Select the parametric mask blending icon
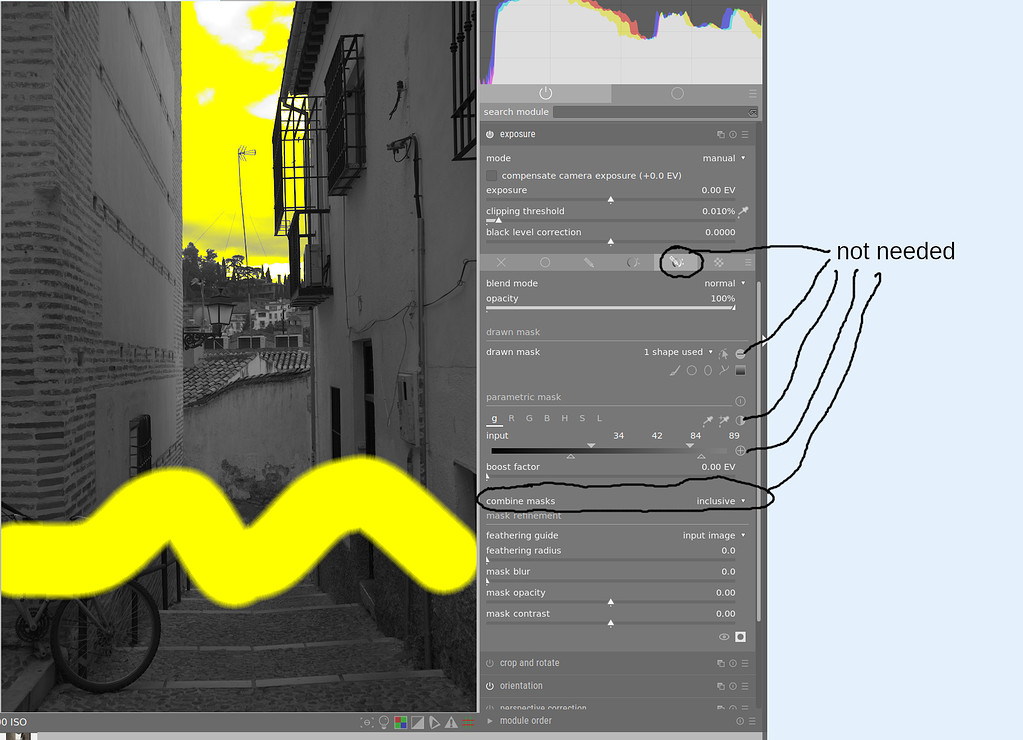 pos(632,262)
